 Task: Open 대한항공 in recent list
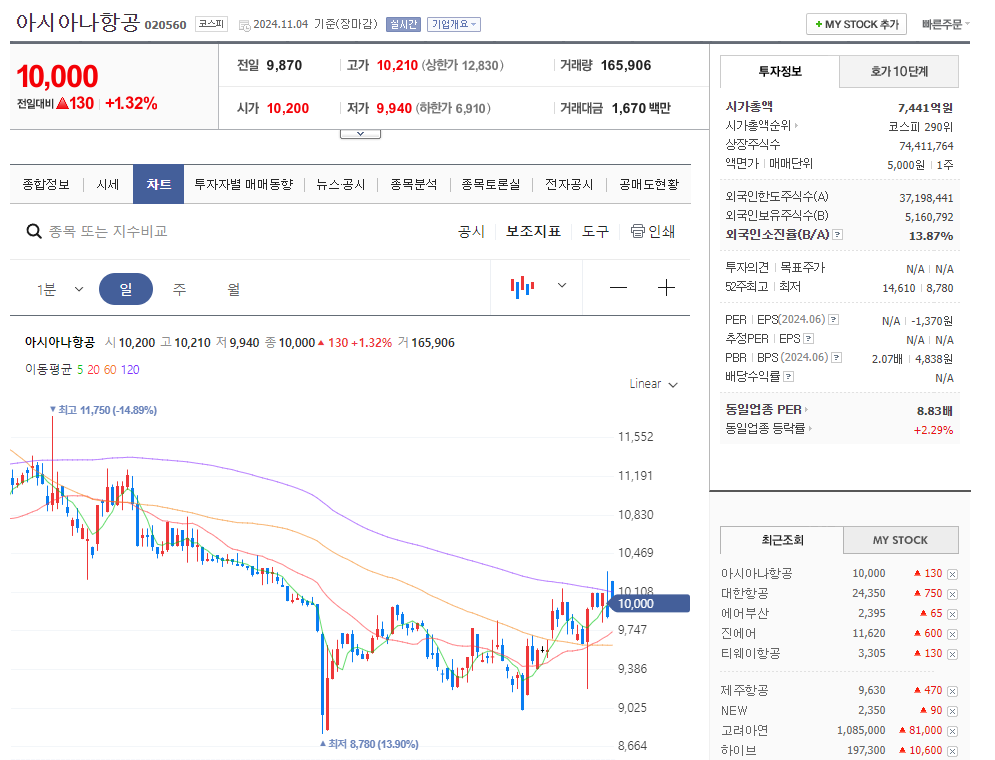744,593
